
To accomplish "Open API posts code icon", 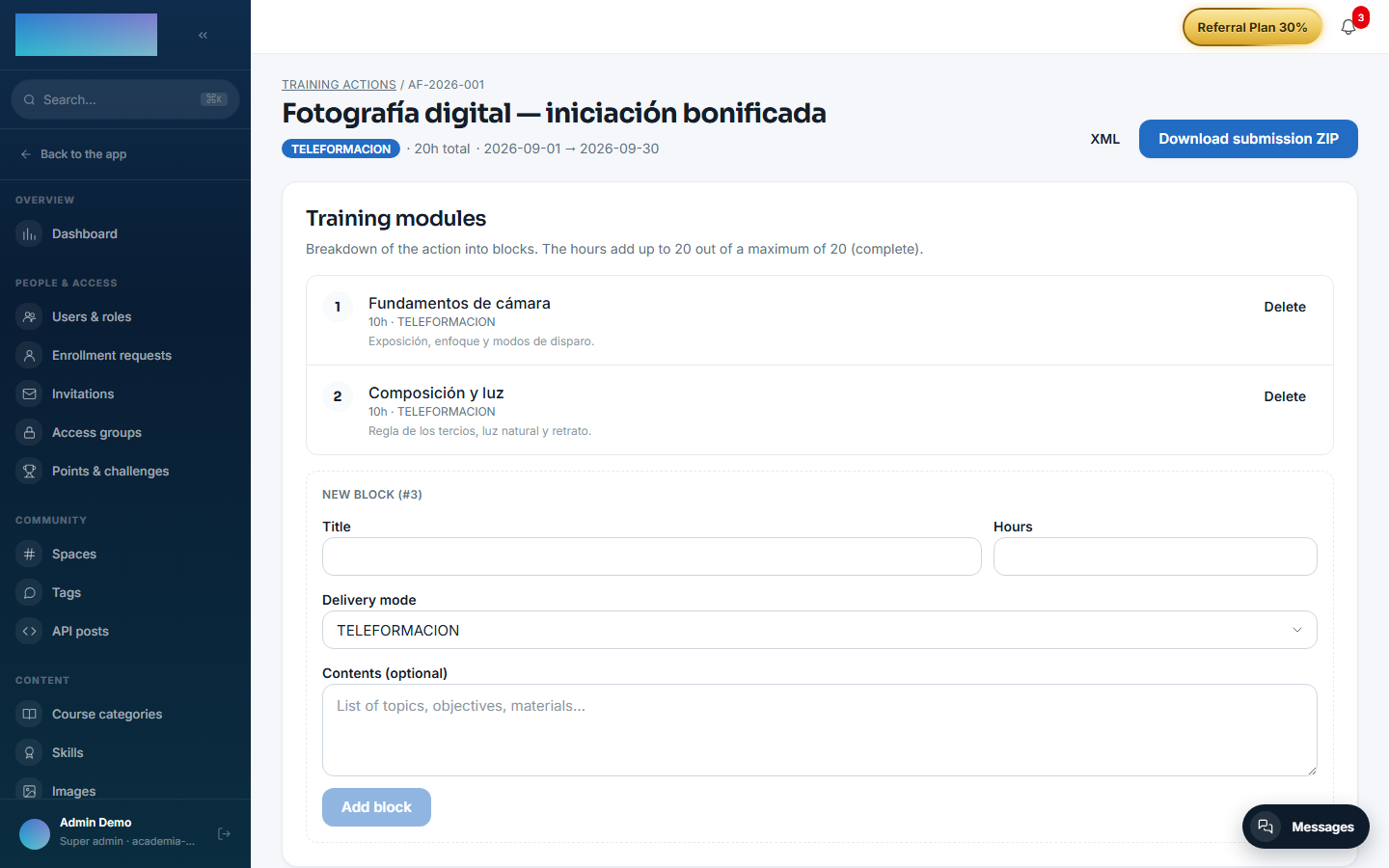I will point(30,632).
